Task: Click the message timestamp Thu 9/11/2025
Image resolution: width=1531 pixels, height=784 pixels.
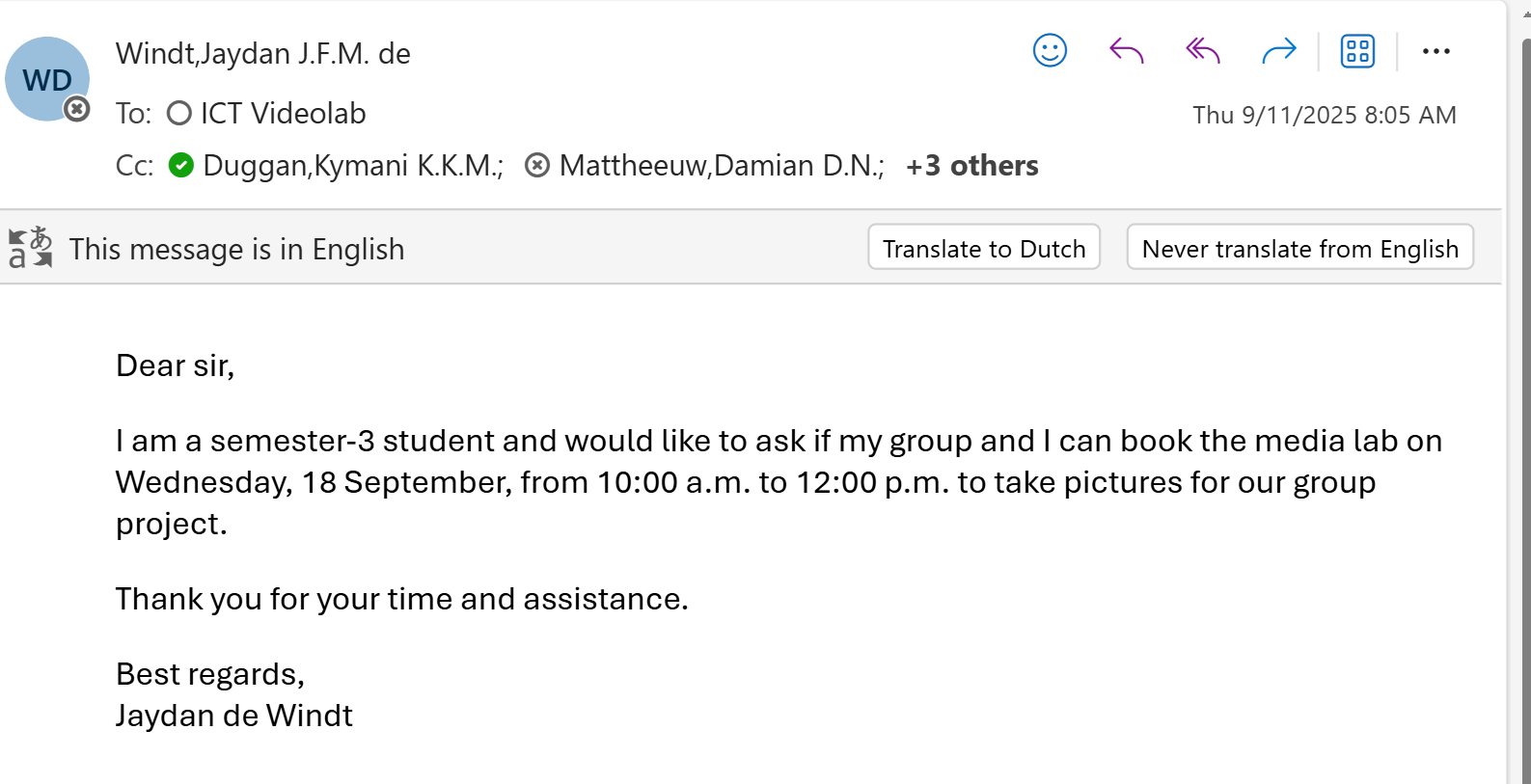Action: coord(1325,114)
